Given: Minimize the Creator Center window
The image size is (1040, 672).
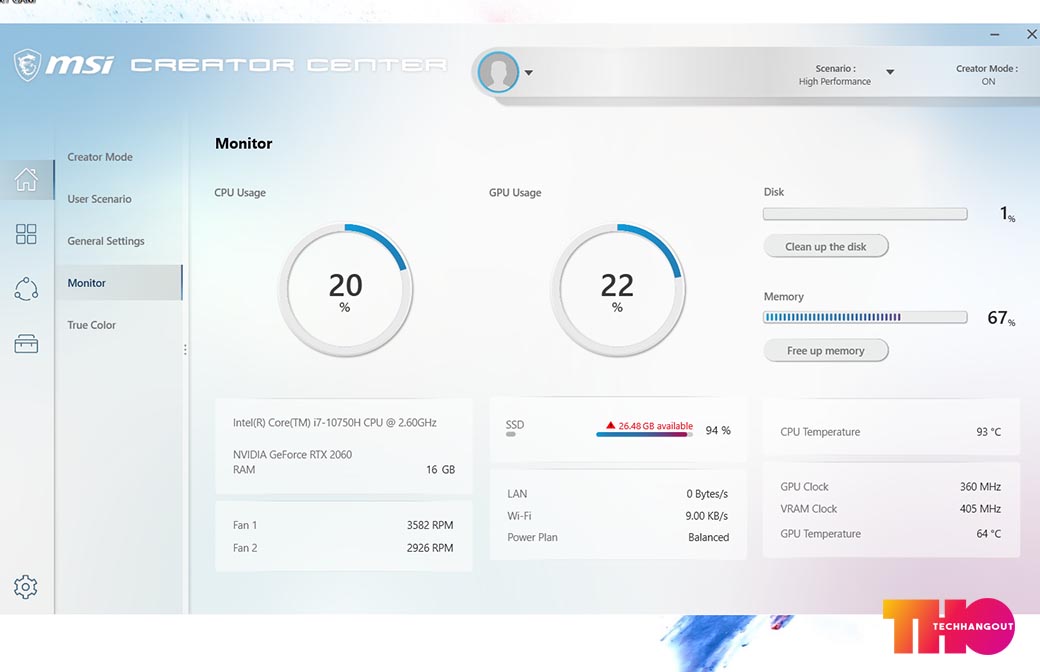Looking at the screenshot, I should pos(994,34).
